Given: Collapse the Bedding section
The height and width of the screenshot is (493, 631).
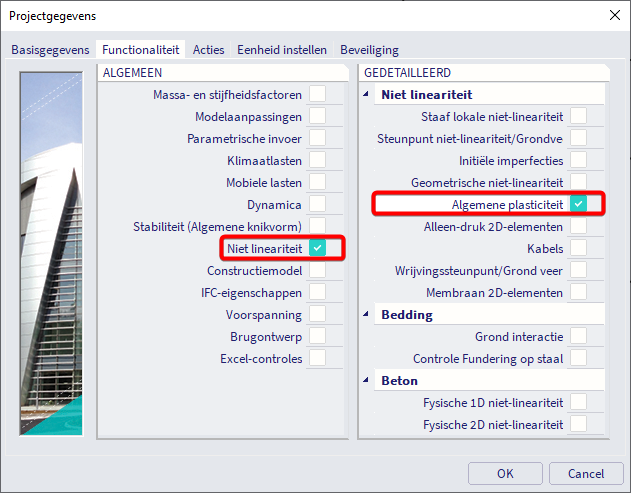Looking at the screenshot, I should click(x=367, y=315).
